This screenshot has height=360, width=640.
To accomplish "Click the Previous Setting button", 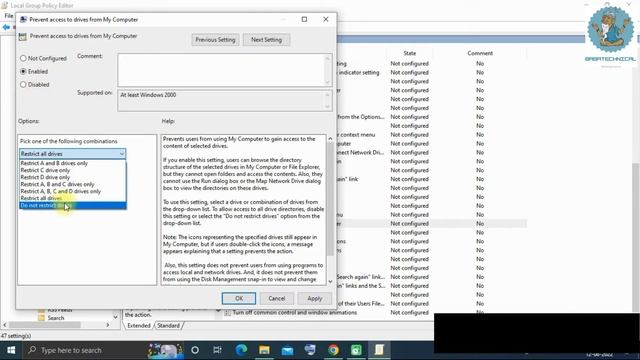I will 215,40.
